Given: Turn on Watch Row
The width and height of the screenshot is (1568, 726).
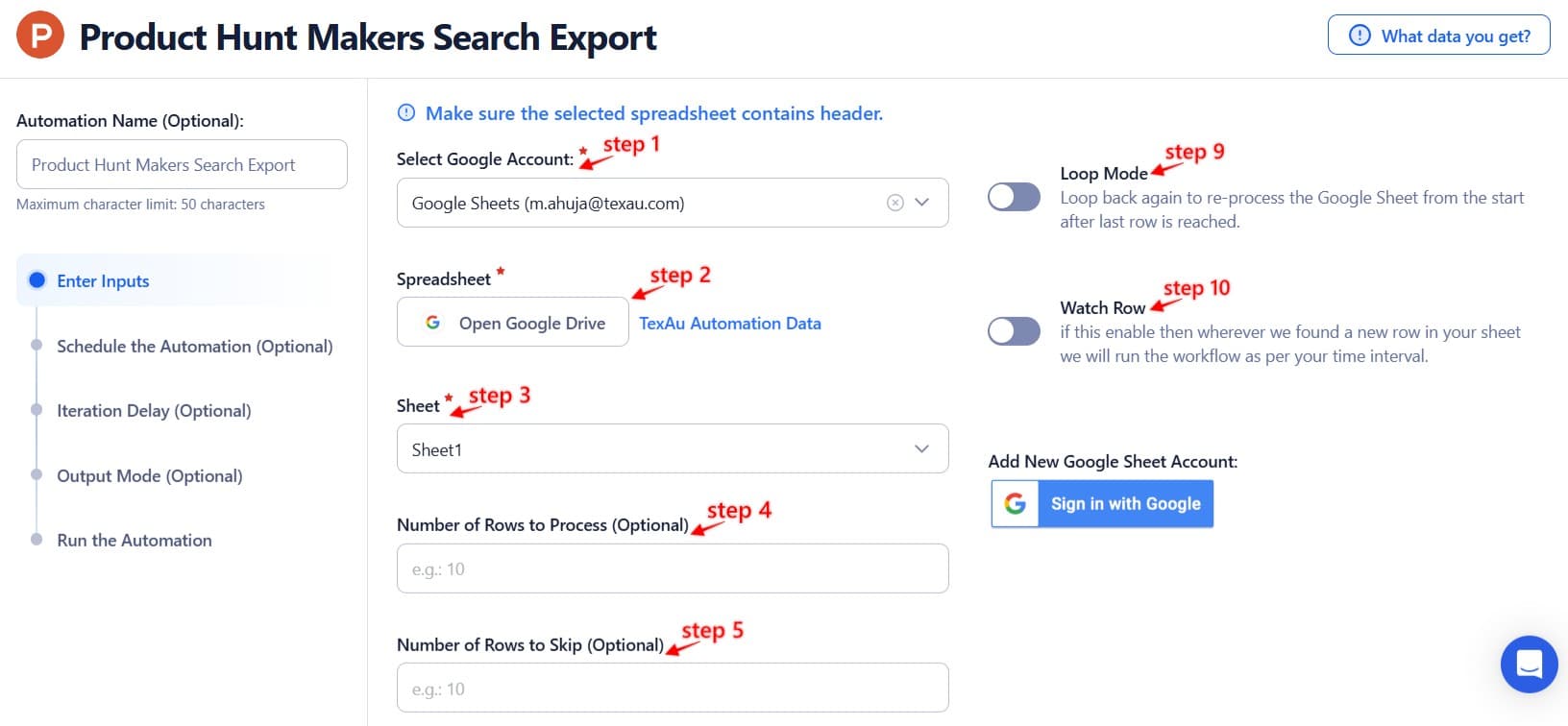Looking at the screenshot, I should click(x=1014, y=330).
